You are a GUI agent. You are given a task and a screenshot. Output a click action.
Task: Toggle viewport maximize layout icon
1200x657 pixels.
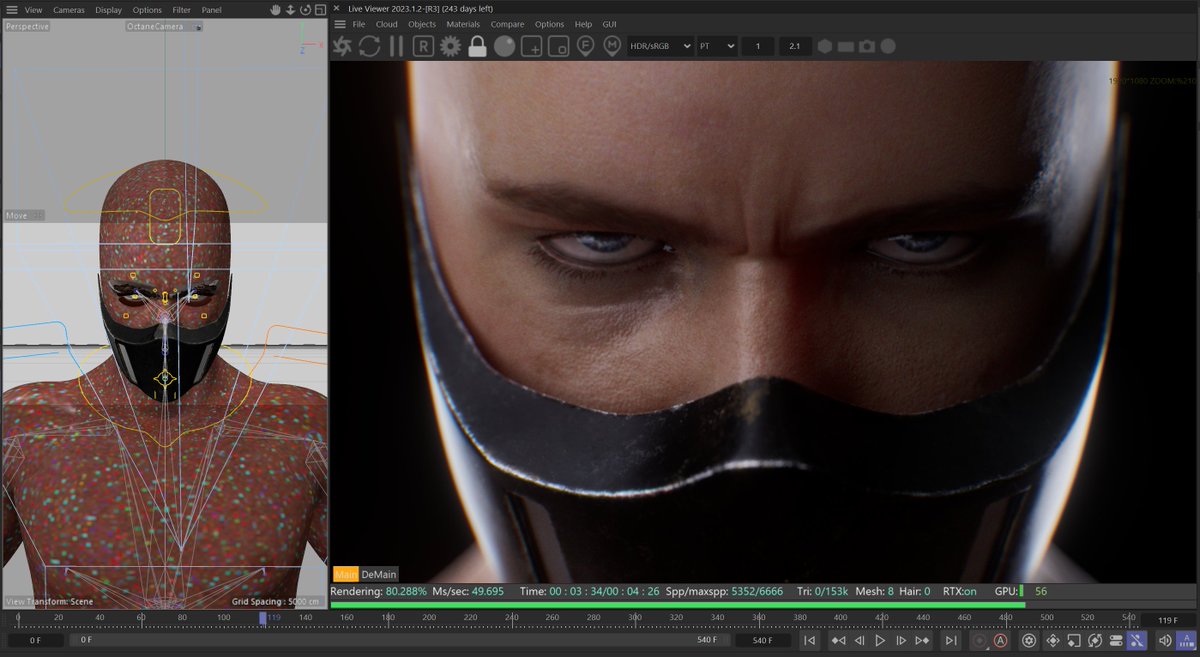tap(319, 9)
